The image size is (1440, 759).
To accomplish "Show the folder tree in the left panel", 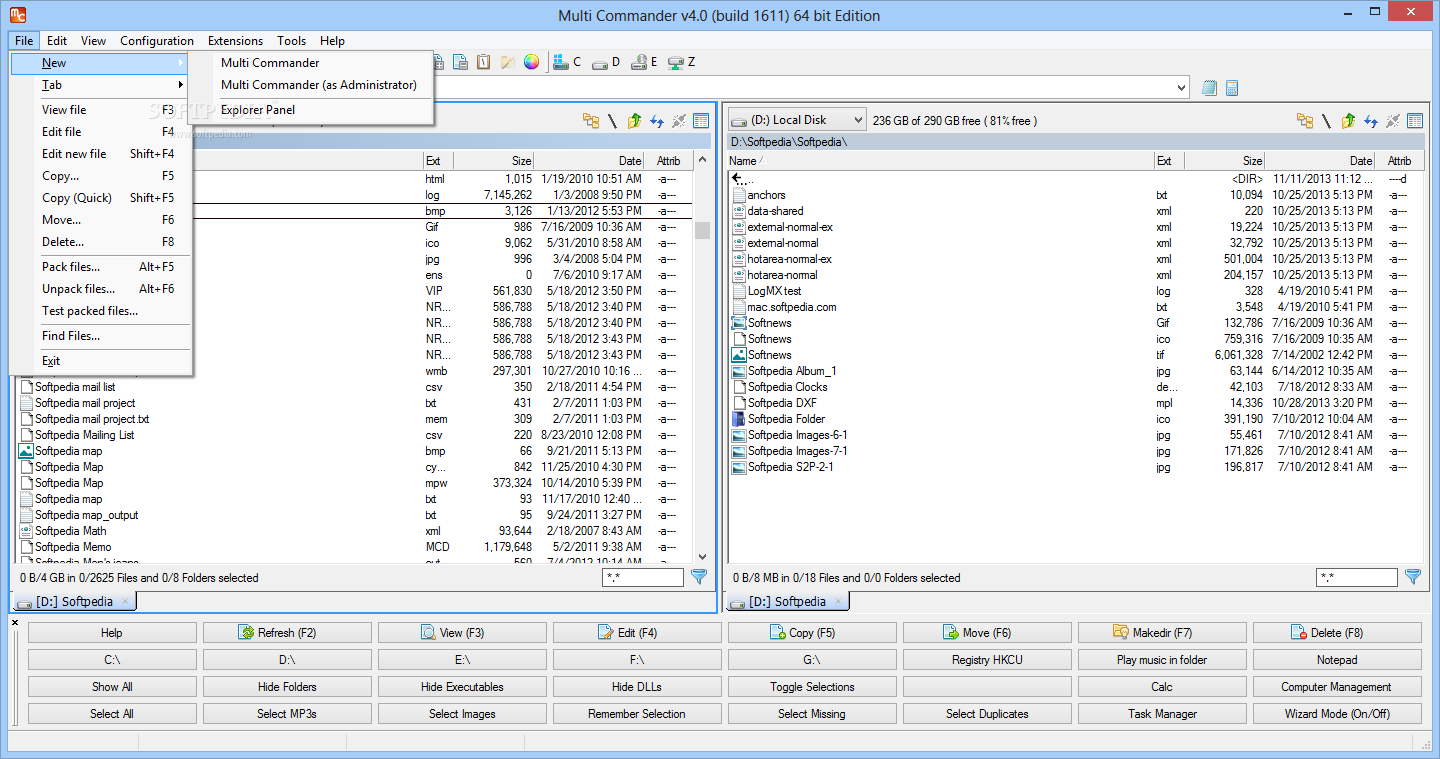I will coord(591,121).
